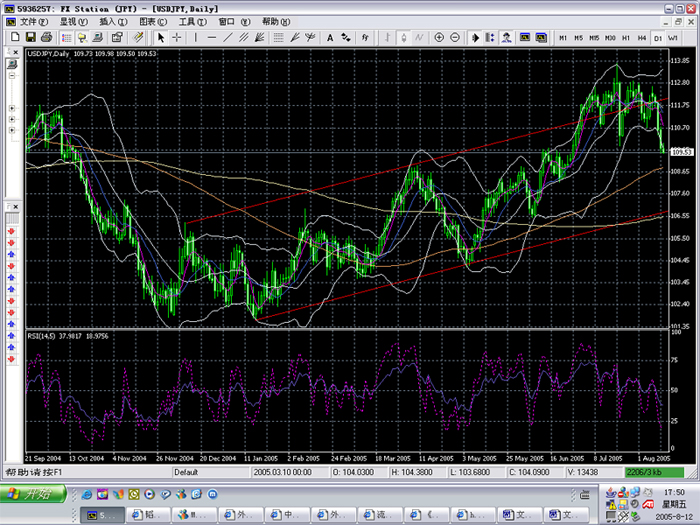Viewport: 700px width, 525px height.
Task: Click the zoom out magnifier icon
Action: (454, 37)
